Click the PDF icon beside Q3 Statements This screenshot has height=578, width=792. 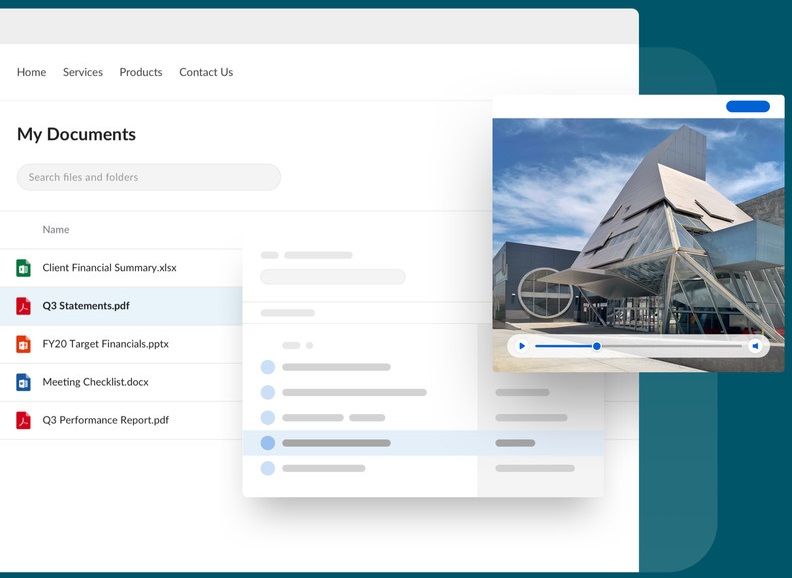[x=23, y=306]
